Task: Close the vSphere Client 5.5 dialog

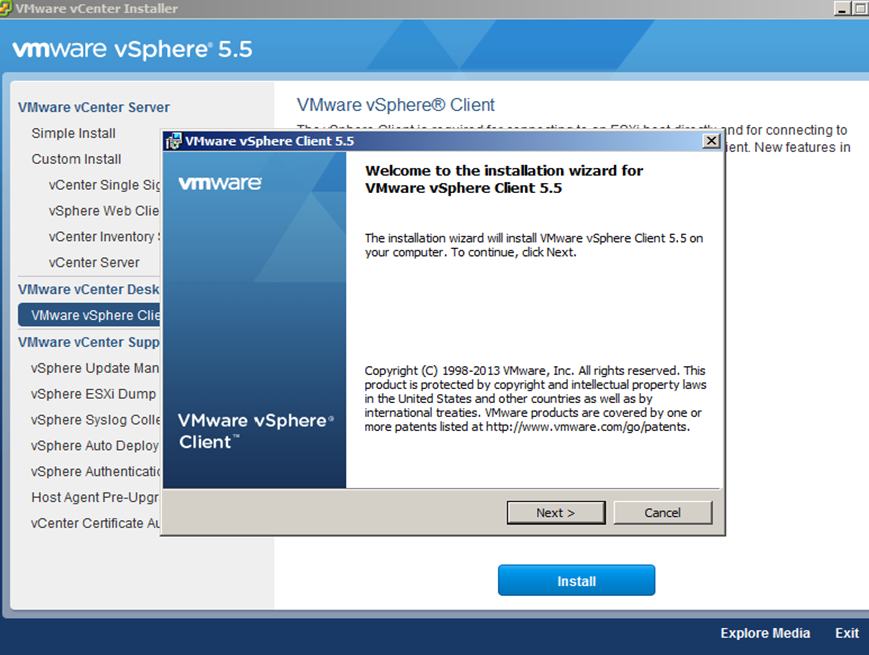Action: pos(711,141)
